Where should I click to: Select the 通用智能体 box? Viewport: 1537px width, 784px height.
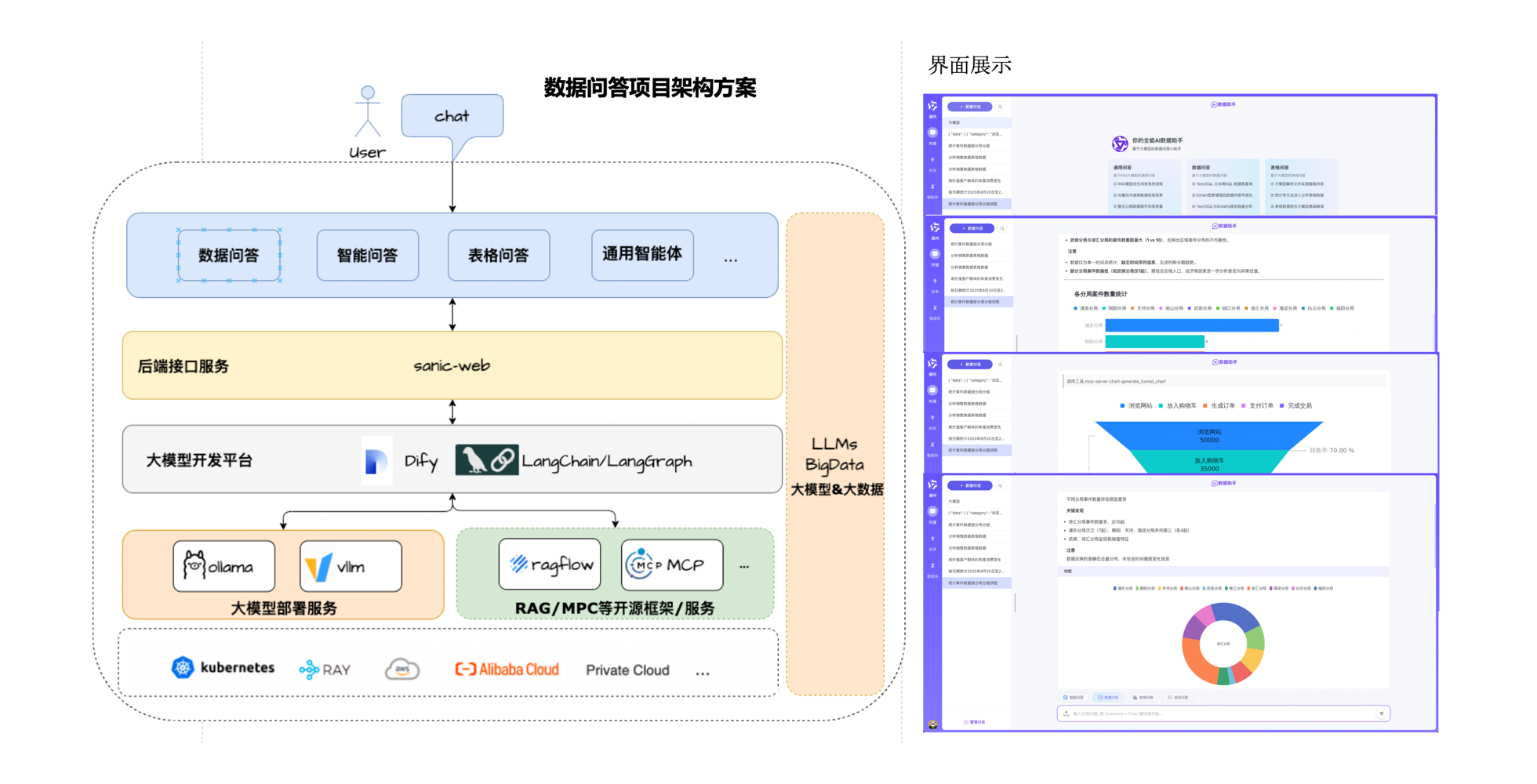tap(642, 255)
